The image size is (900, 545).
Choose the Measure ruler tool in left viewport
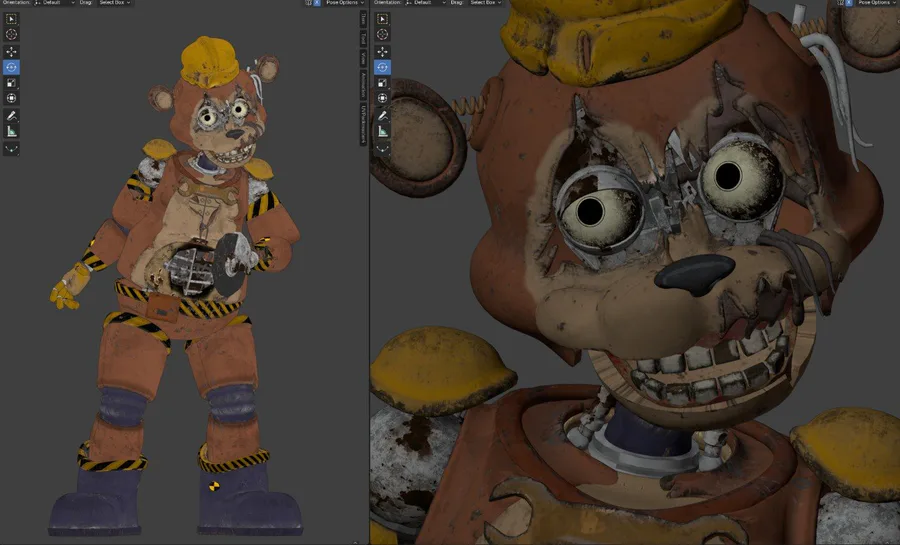tap(11, 131)
